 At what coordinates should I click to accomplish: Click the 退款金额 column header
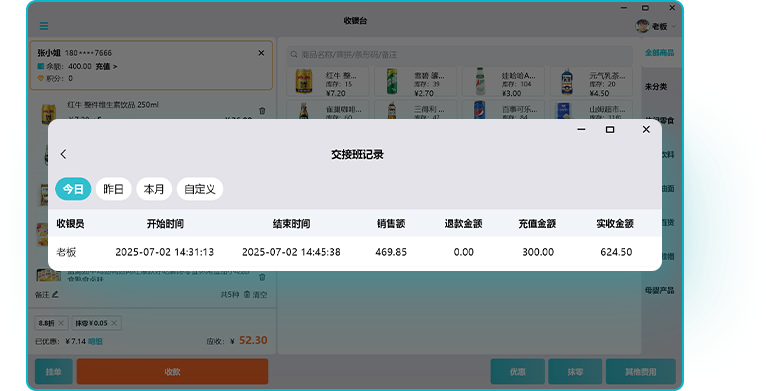coord(463,224)
